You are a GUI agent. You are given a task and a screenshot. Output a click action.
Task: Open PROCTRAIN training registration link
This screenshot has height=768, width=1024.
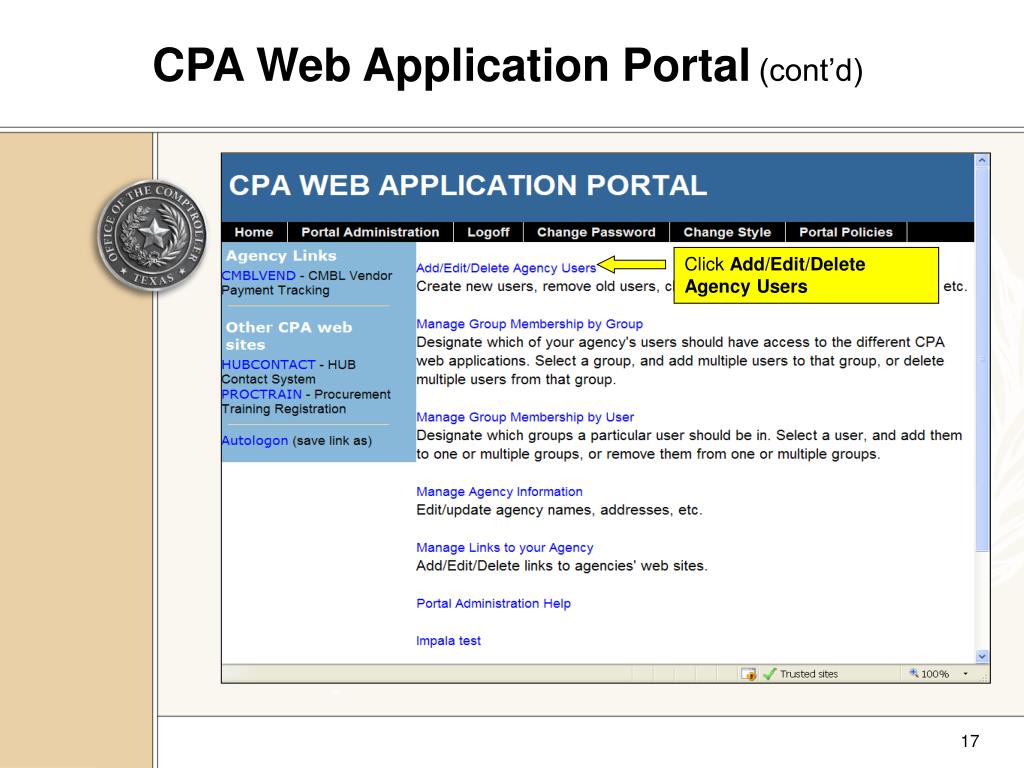[x=262, y=394]
